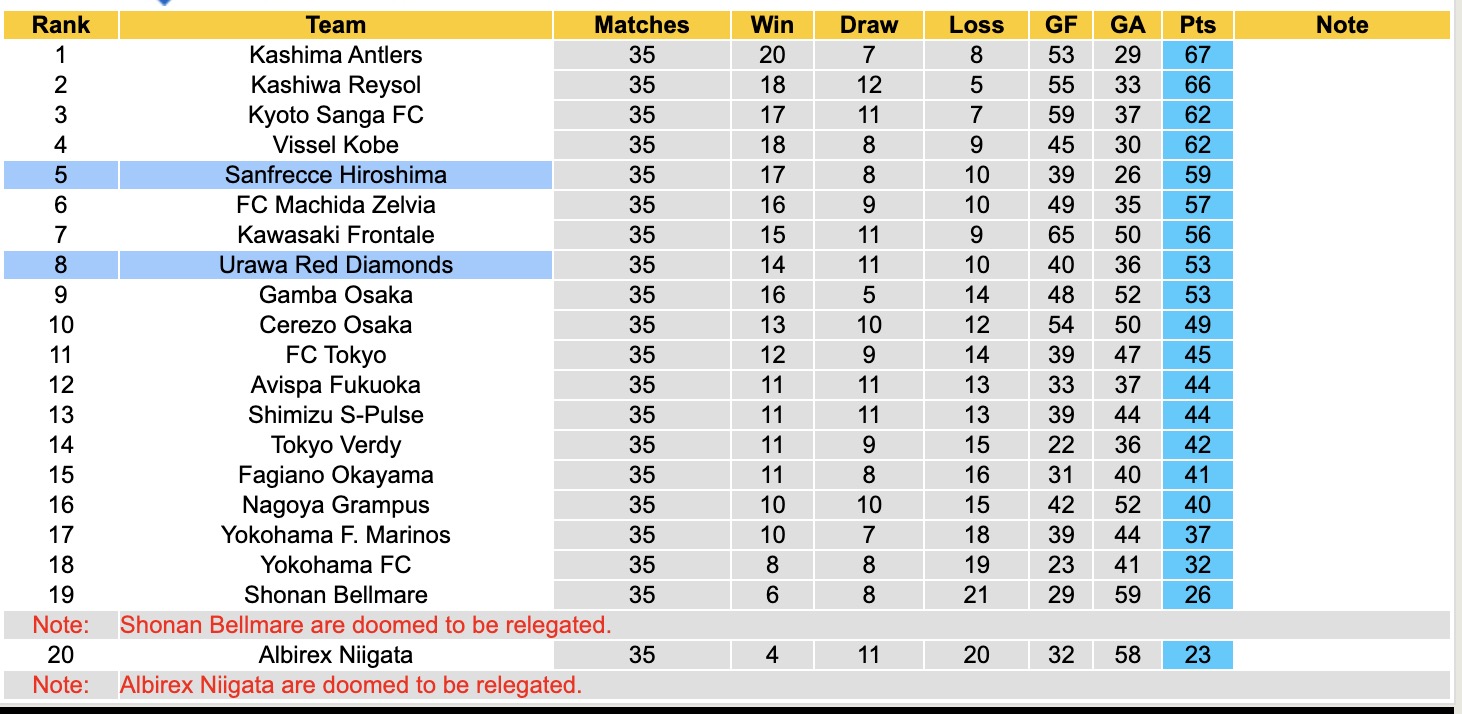Open the Vissel Kobe team entry
Screen dimensions: 1462x714
point(336,145)
